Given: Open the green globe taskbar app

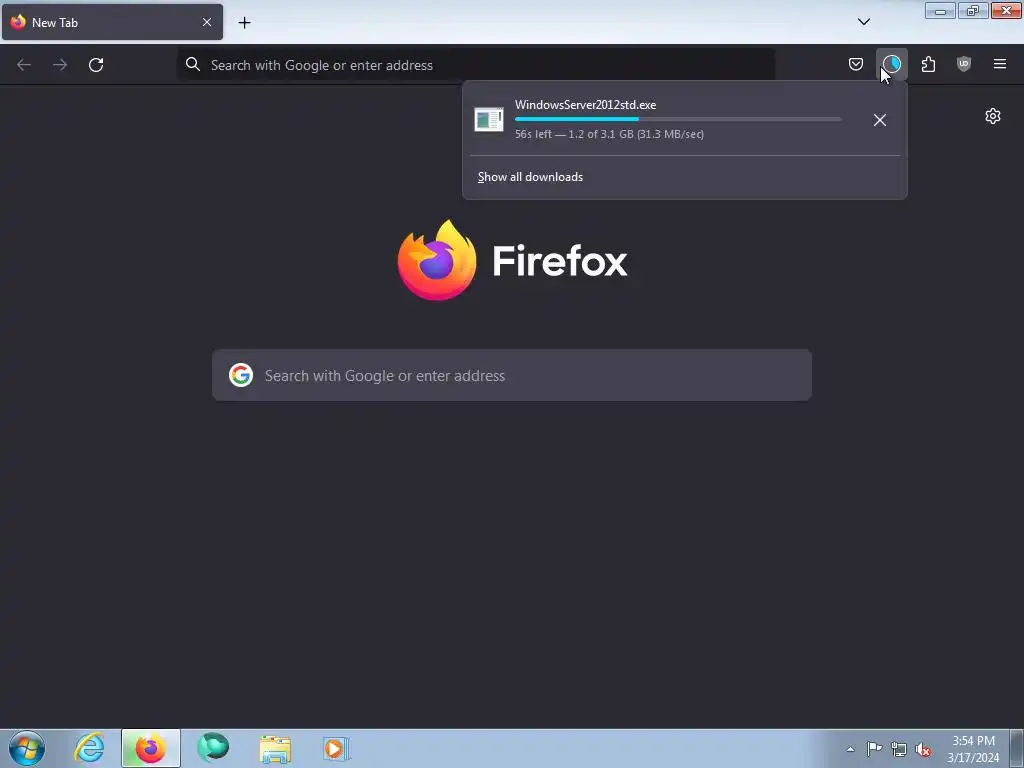Looking at the screenshot, I should [213, 748].
